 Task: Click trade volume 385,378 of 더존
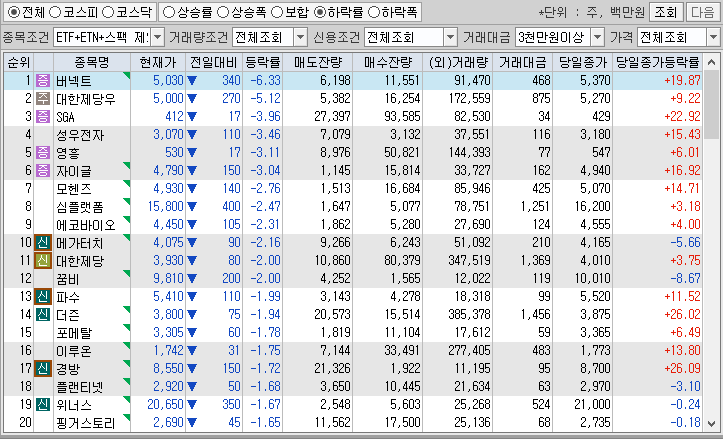[x=469, y=314]
